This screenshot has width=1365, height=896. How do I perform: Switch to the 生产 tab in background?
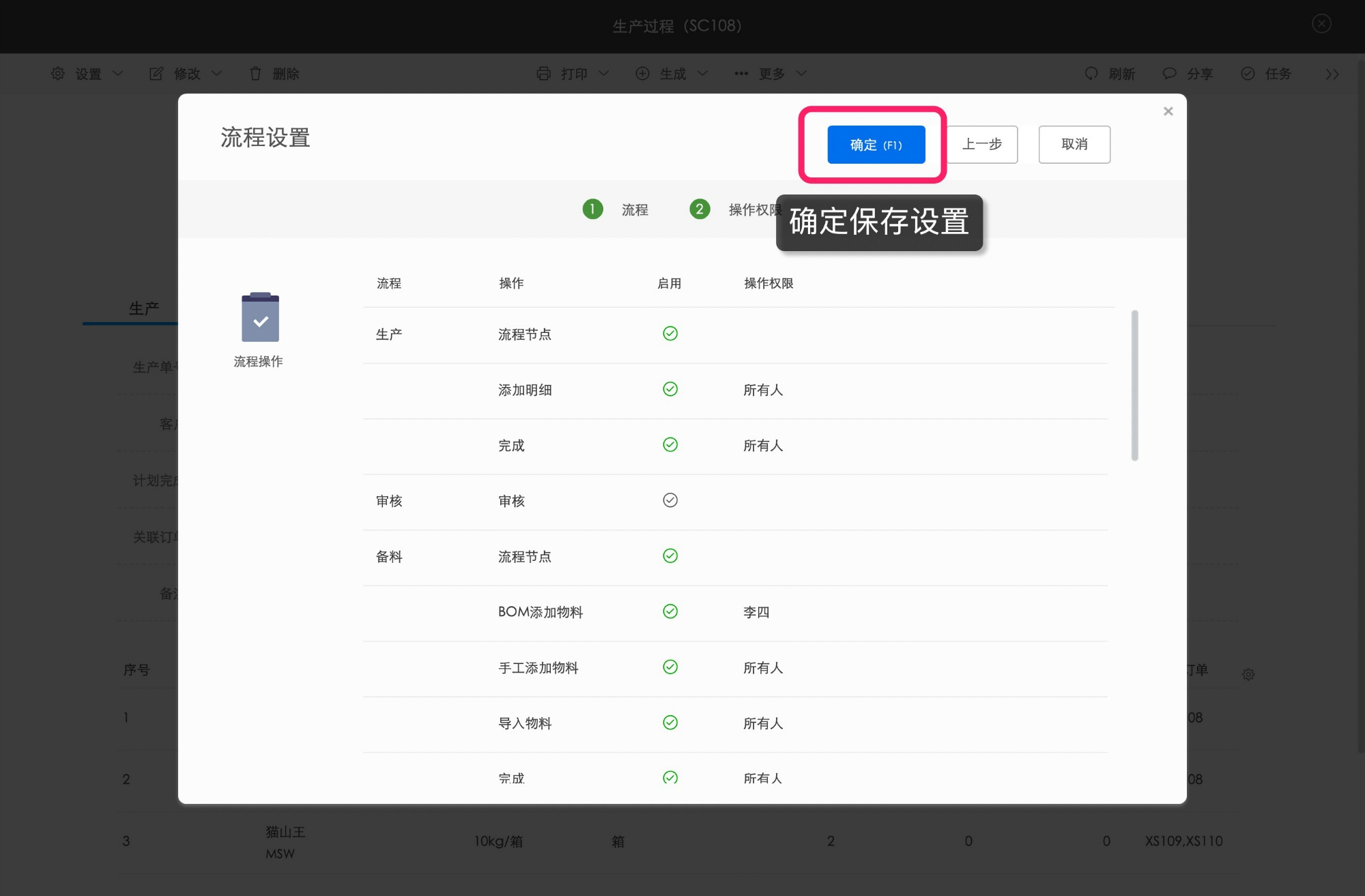pos(144,308)
